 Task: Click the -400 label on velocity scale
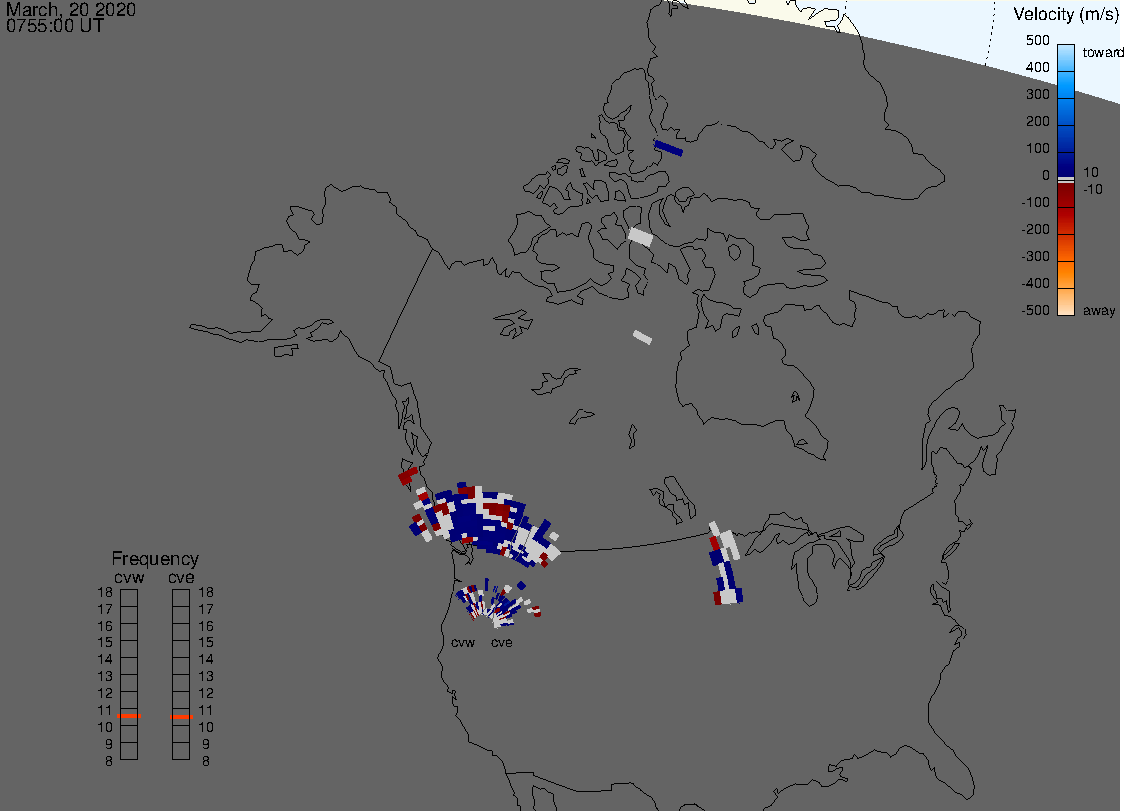[1035, 283]
